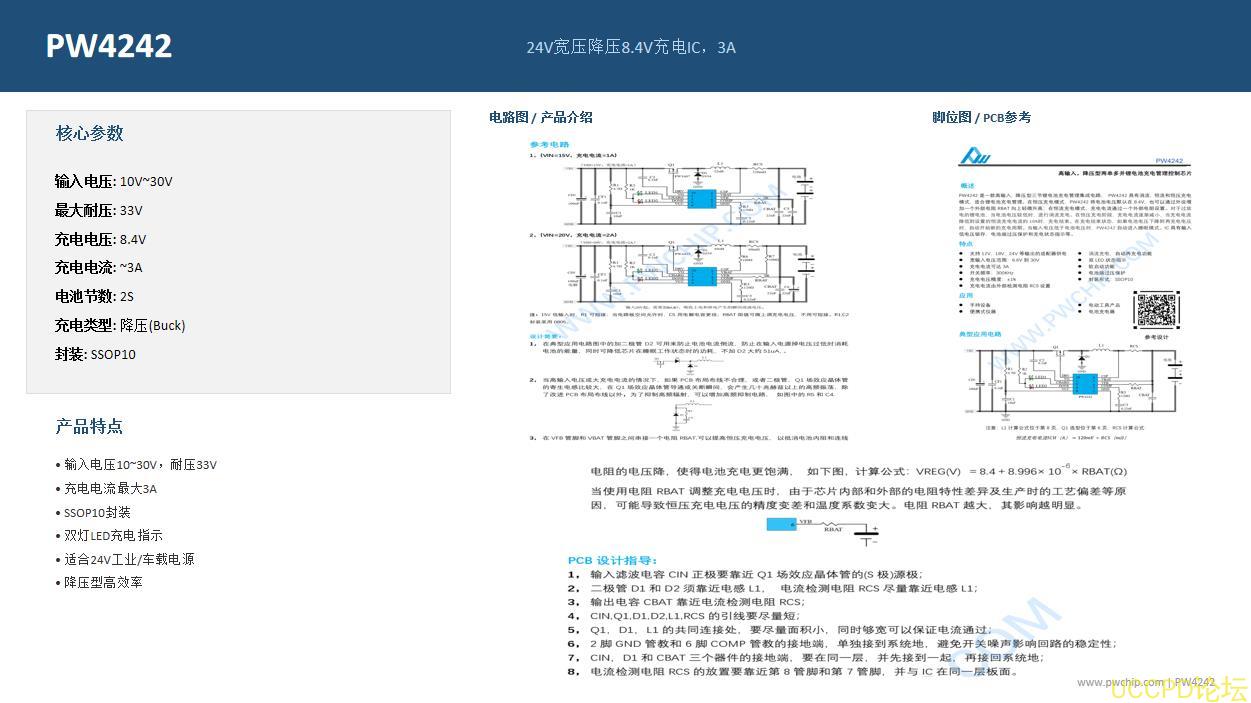
Task: Select the 充电电流: ~3A parameter row
Action: (x=98, y=267)
